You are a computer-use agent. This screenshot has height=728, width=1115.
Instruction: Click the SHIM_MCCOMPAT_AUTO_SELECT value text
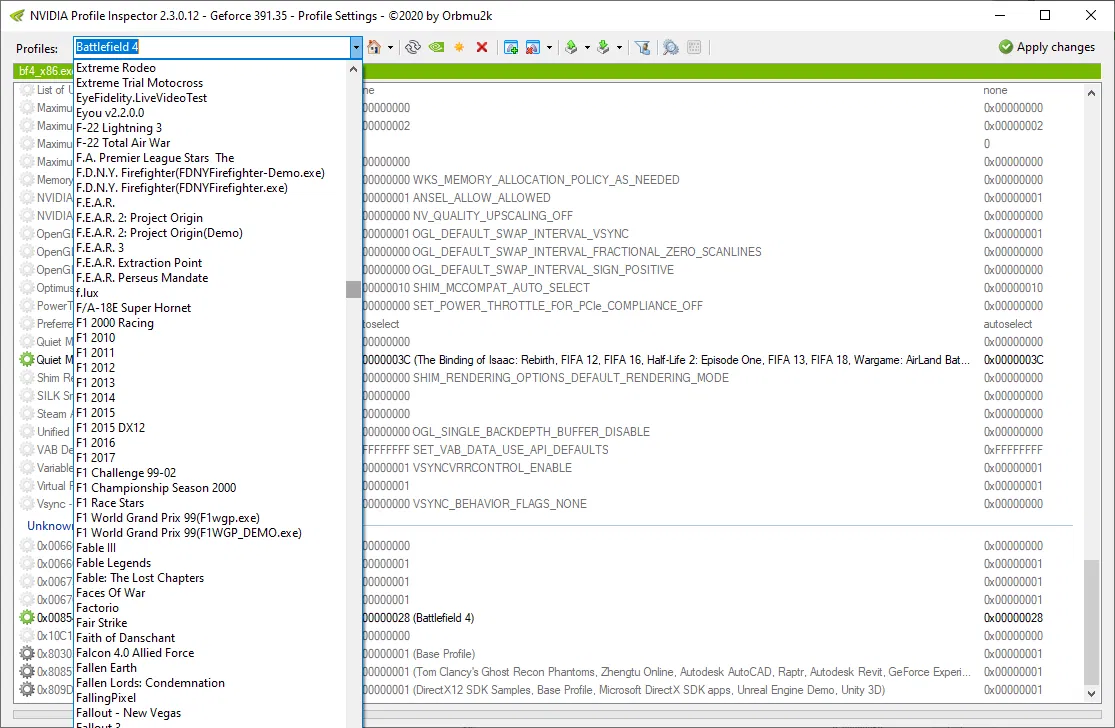[x=501, y=288]
